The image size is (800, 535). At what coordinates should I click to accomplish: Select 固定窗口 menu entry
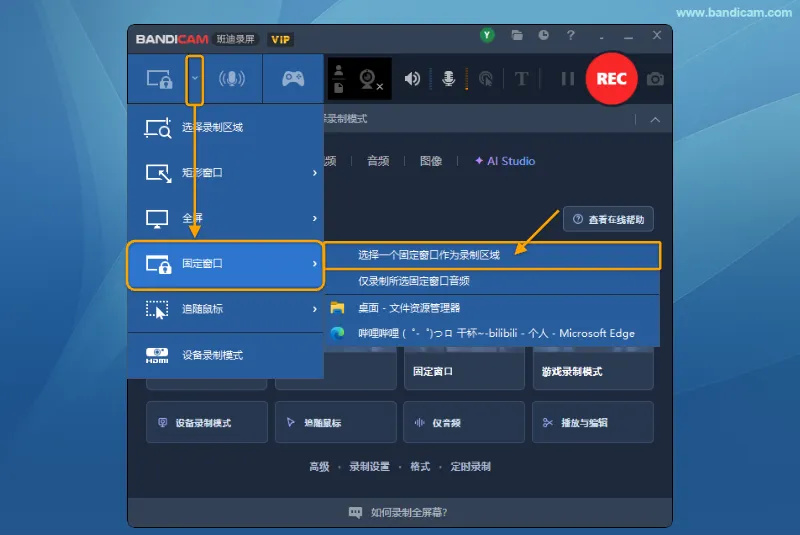[x=226, y=264]
